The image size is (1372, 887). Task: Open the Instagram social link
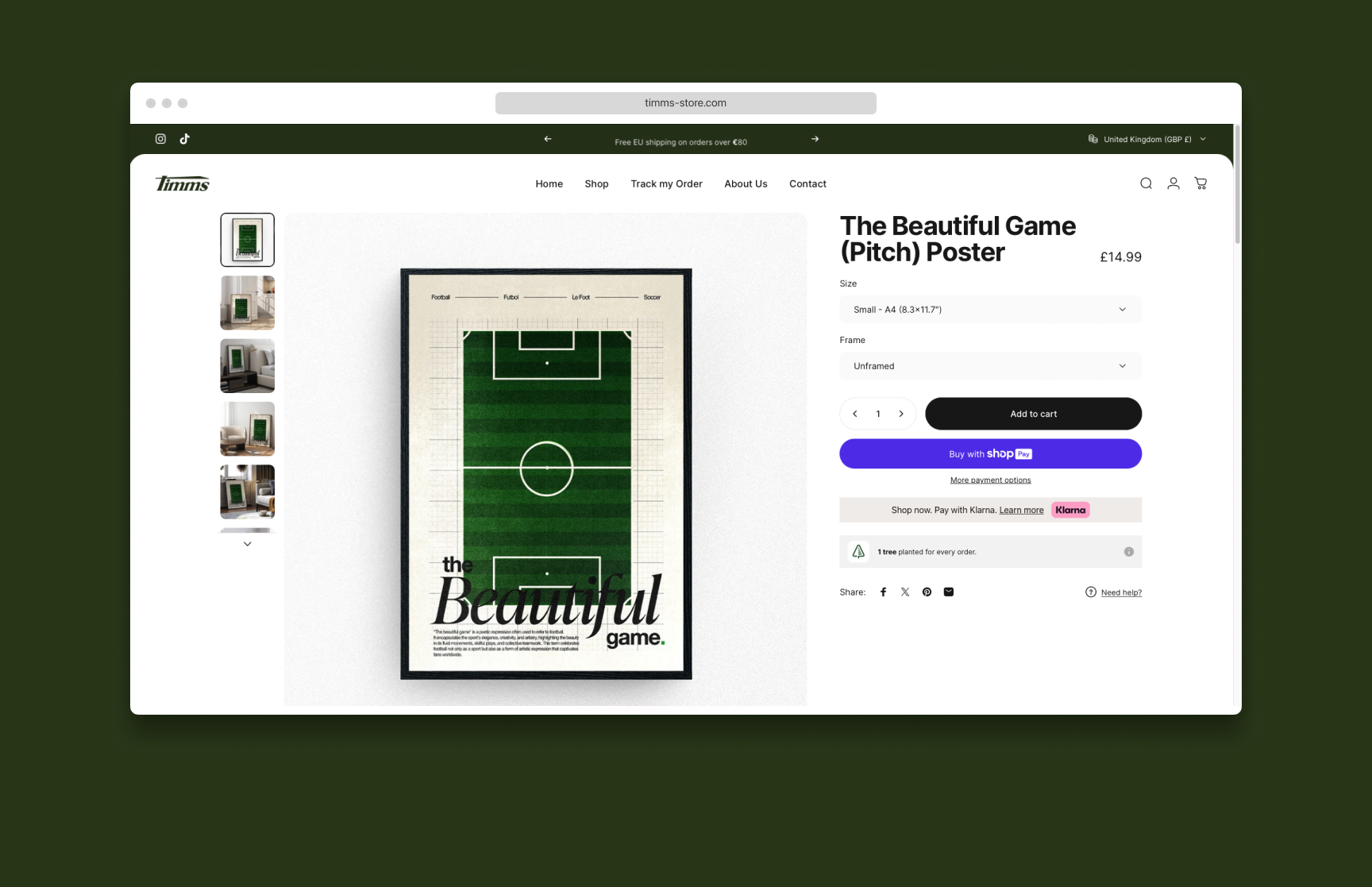160,139
